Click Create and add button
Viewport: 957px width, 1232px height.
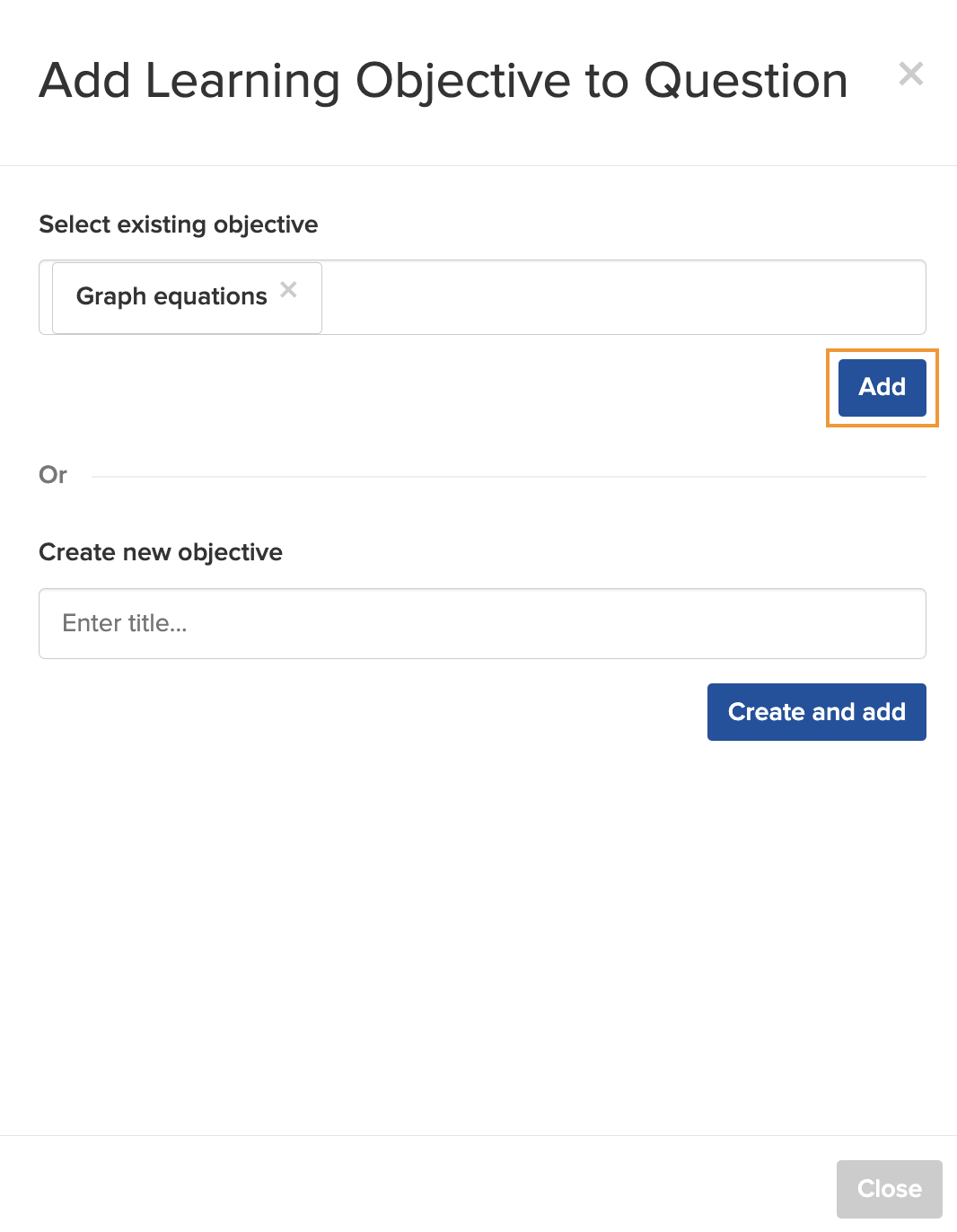click(816, 712)
